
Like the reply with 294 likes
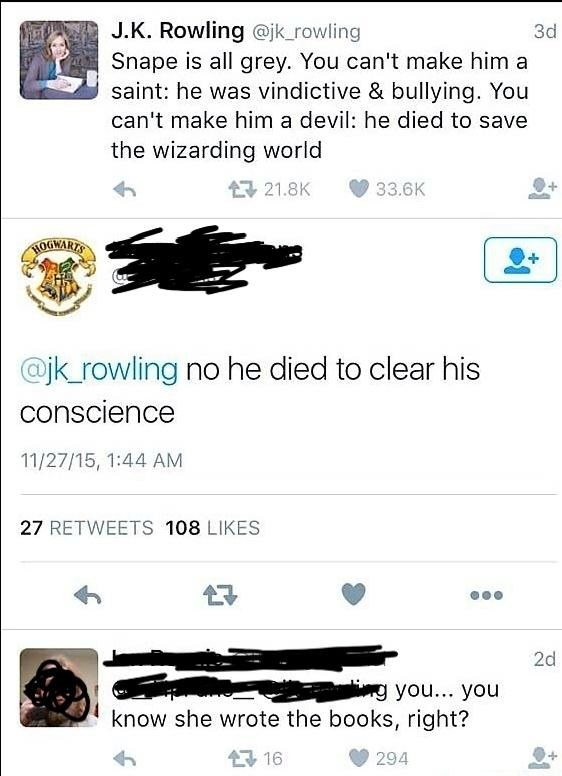click(359, 758)
